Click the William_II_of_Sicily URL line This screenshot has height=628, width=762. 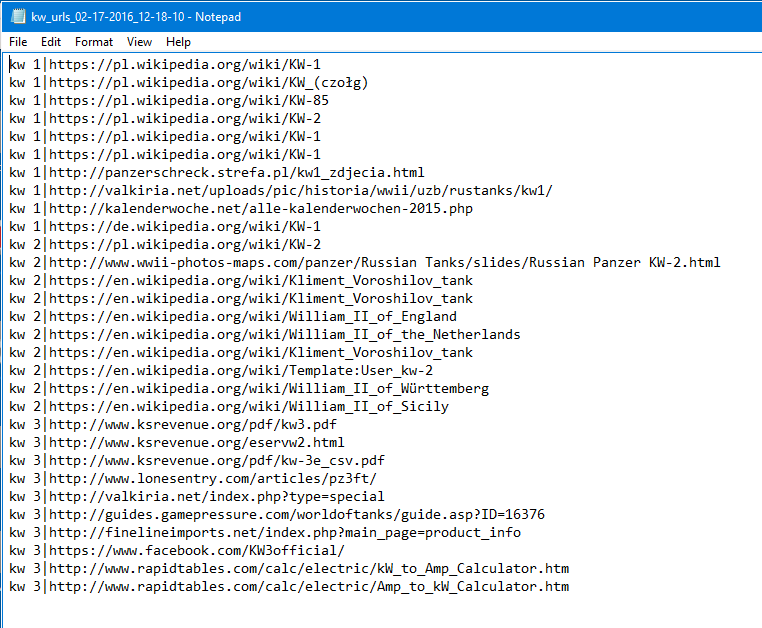pyautogui.click(x=229, y=406)
